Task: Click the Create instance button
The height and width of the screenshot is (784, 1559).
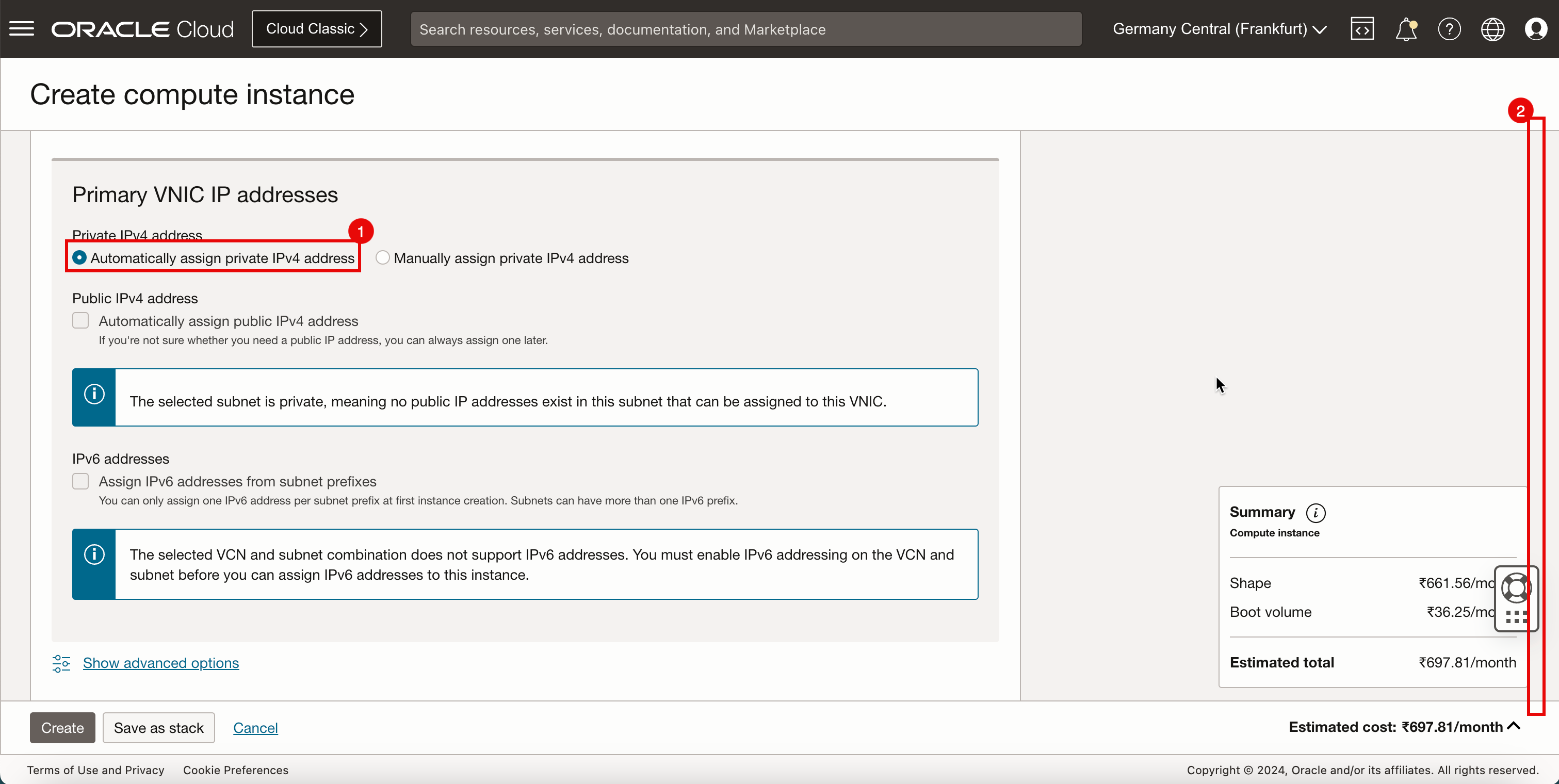Action: point(62,727)
